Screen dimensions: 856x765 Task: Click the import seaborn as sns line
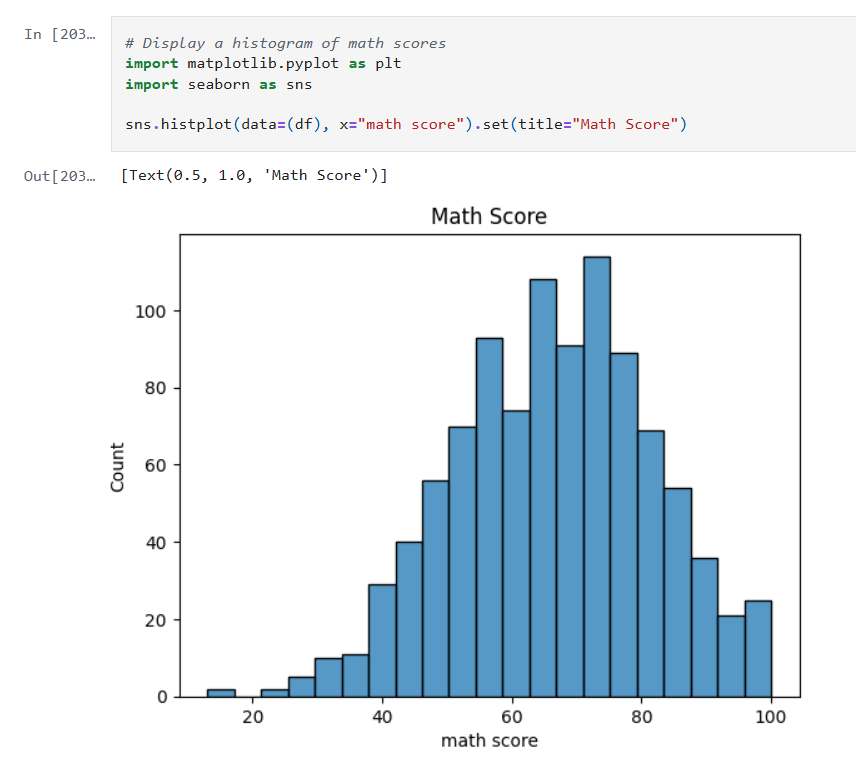pyautogui.click(x=218, y=85)
